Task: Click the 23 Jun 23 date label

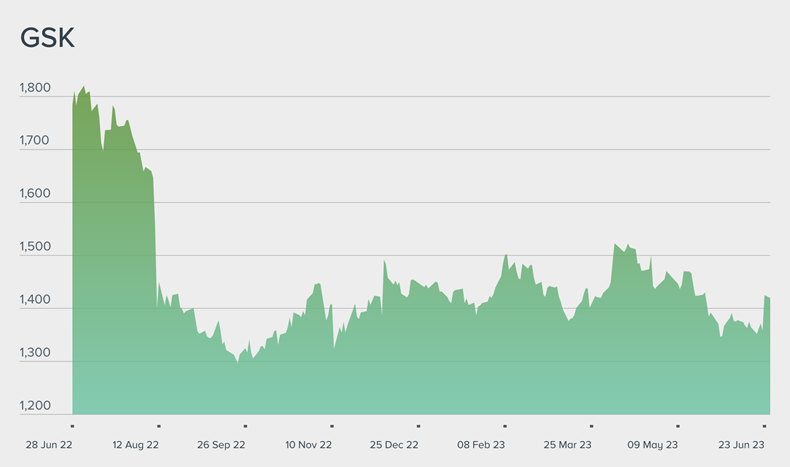Action: click(741, 445)
